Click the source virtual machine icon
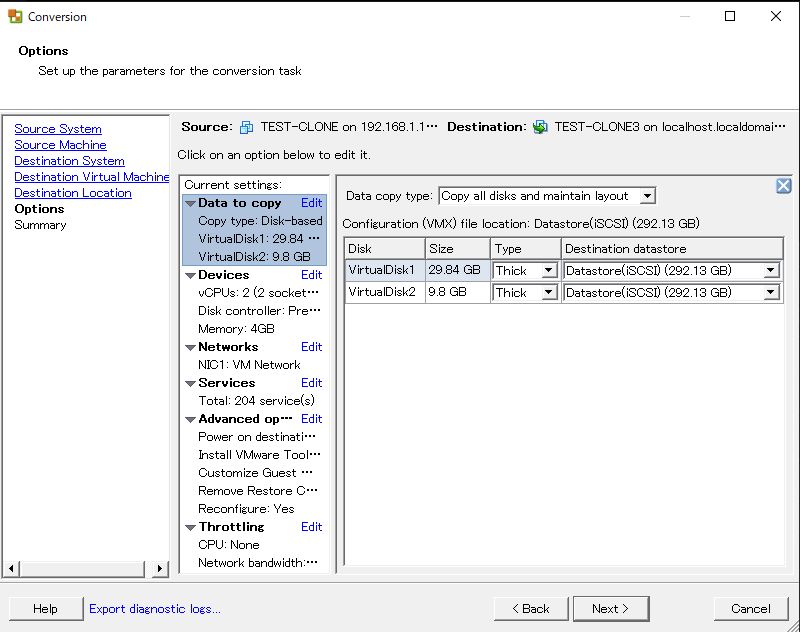Screen dimensions: 800x632 point(246,127)
